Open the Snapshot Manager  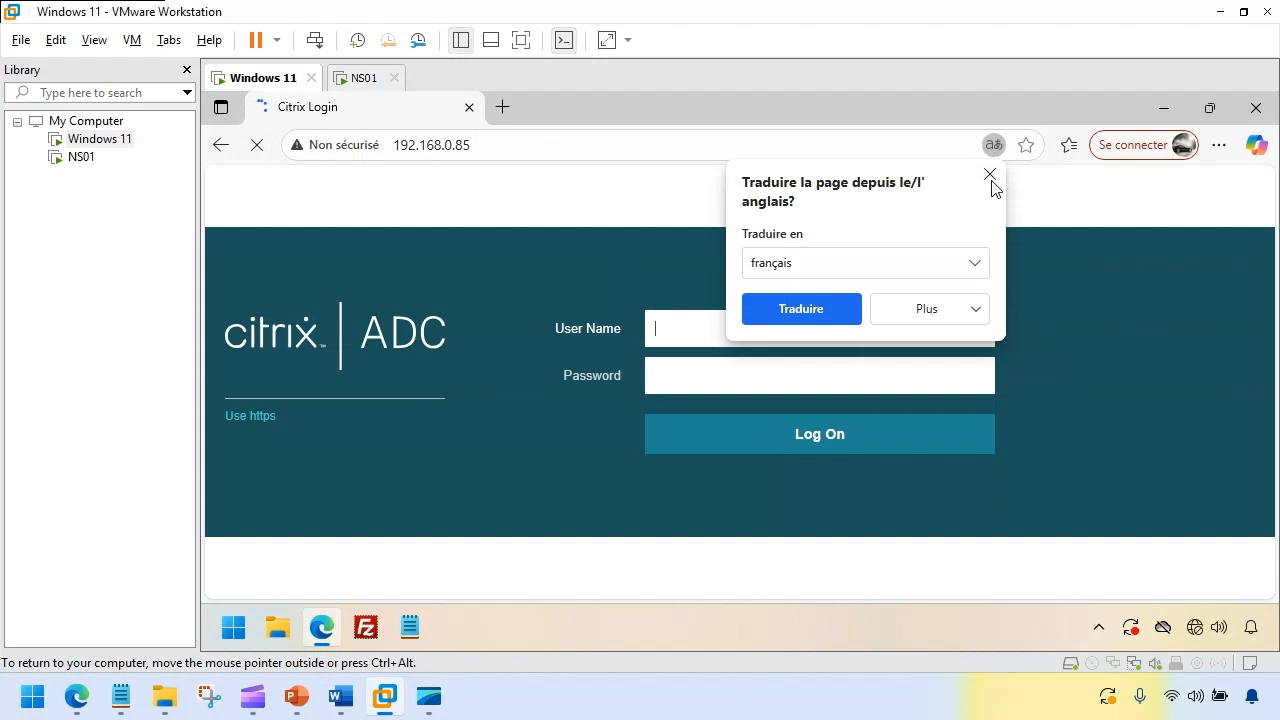click(418, 40)
